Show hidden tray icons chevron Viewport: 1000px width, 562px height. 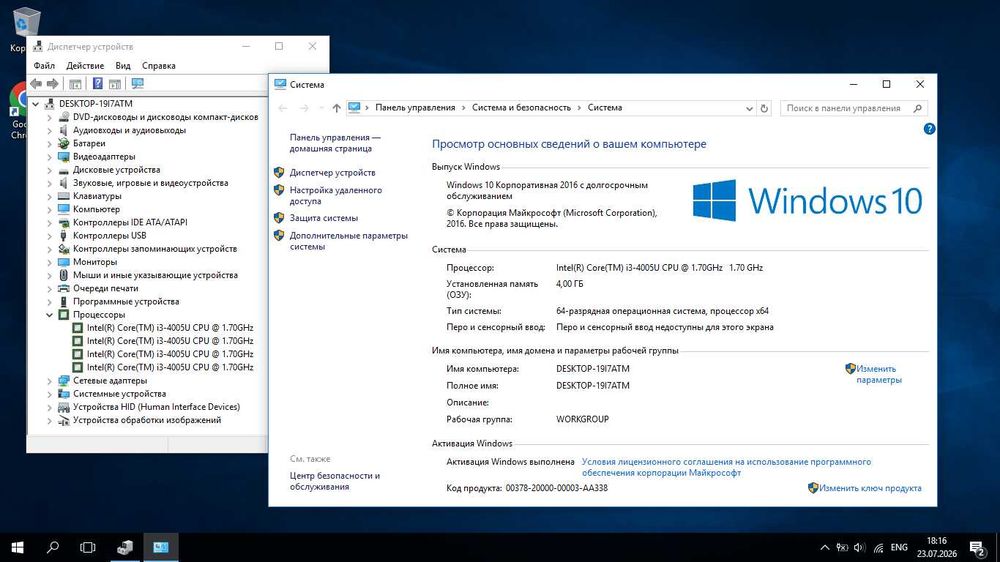click(825, 547)
